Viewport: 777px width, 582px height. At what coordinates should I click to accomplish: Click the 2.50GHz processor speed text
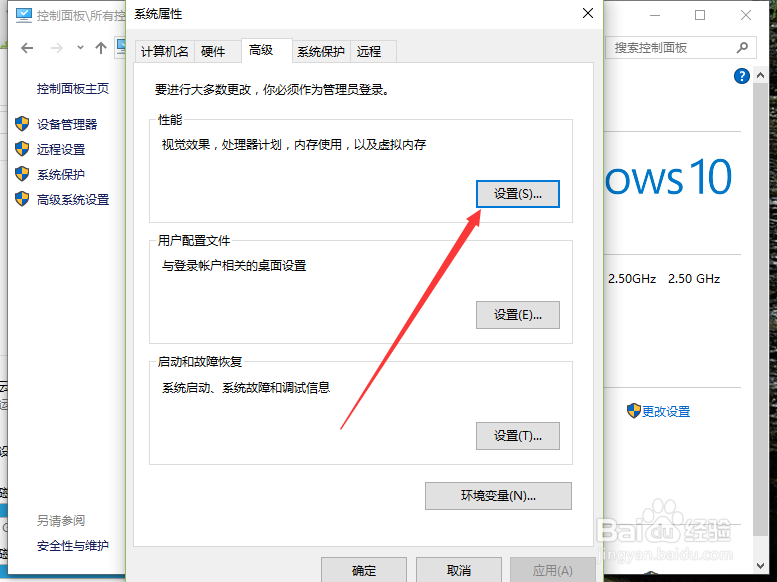click(x=632, y=279)
